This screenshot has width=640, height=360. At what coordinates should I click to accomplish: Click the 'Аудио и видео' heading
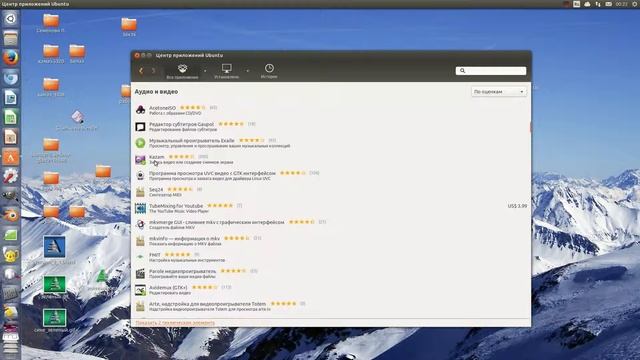tap(156, 92)
